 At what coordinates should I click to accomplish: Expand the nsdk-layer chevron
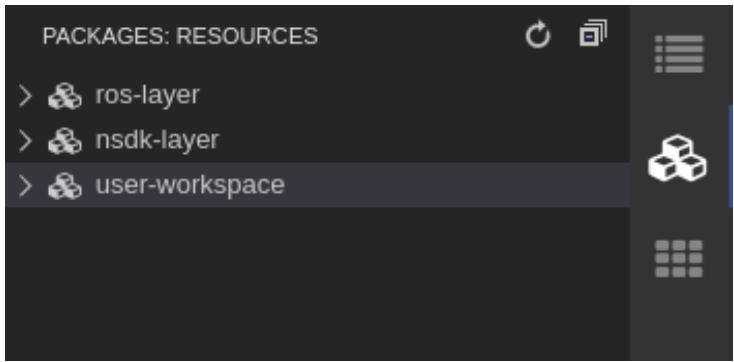pyautogui.click(x=25, y=141)
